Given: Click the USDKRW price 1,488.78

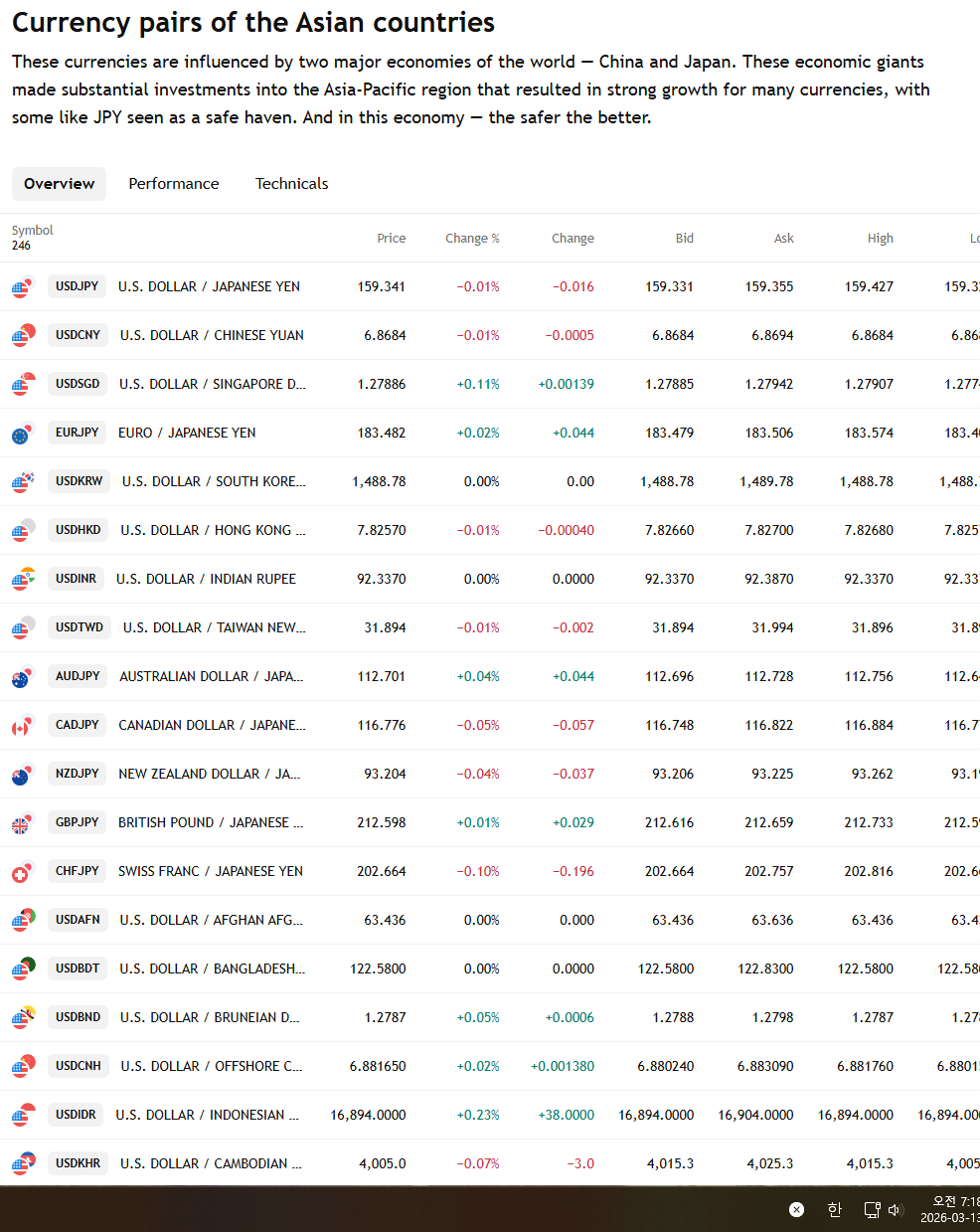Looking at the screenshot, I should pyautogui.click(x=379, y=481).
